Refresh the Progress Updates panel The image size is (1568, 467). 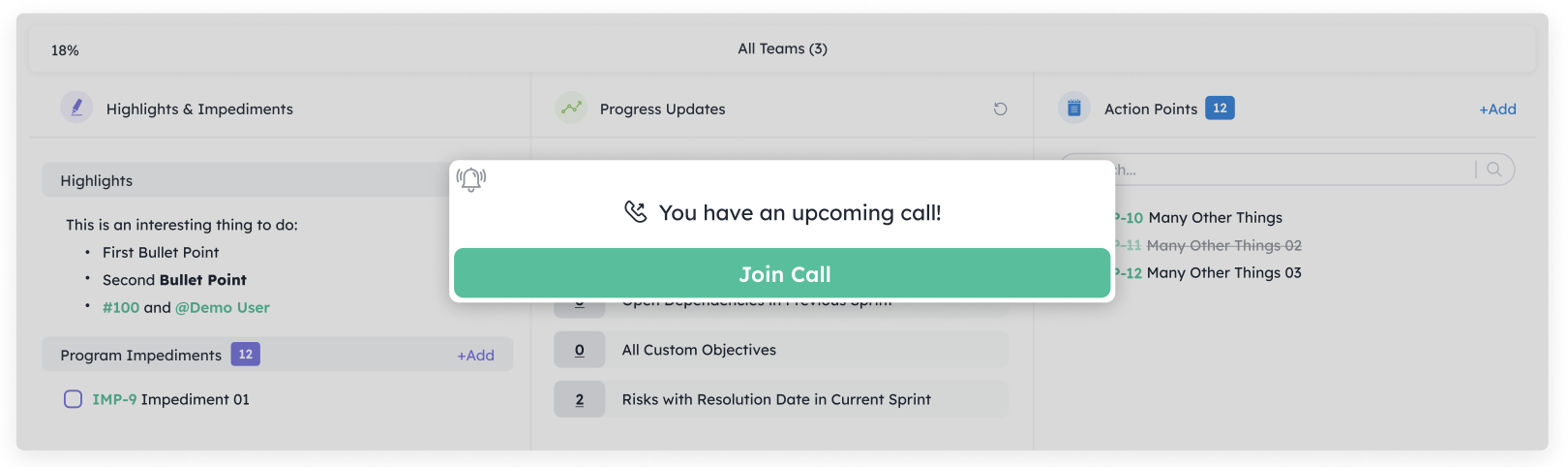click(x=1000, y=109)
